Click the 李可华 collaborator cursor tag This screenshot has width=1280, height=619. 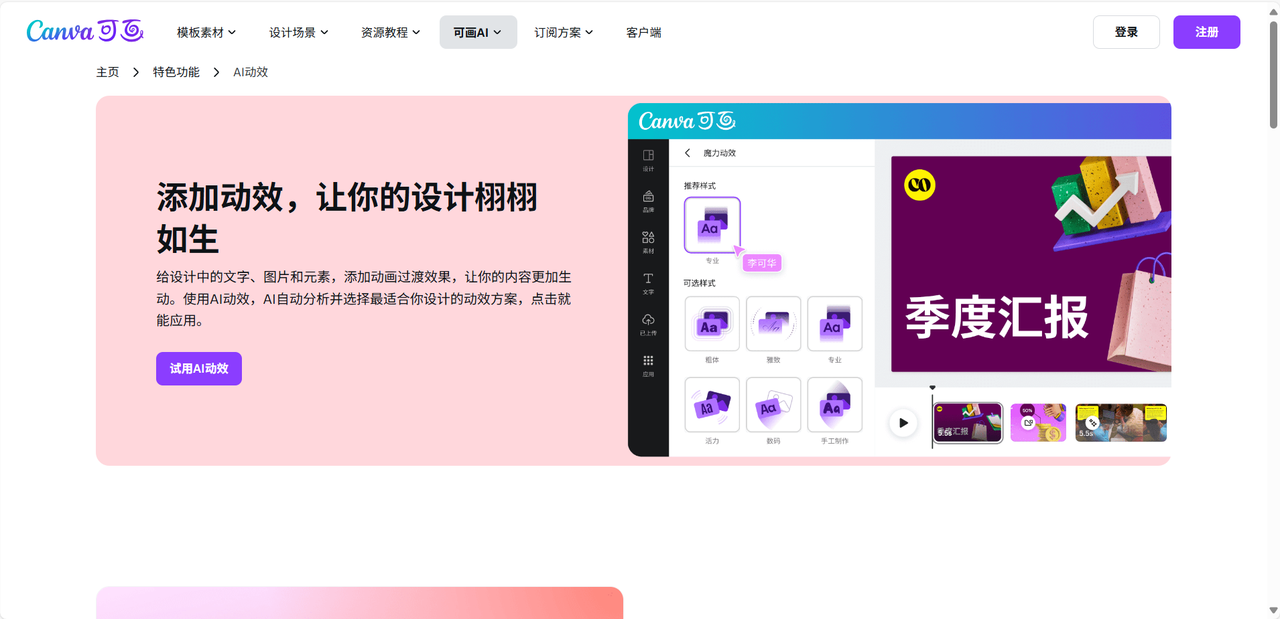[762, 262]
